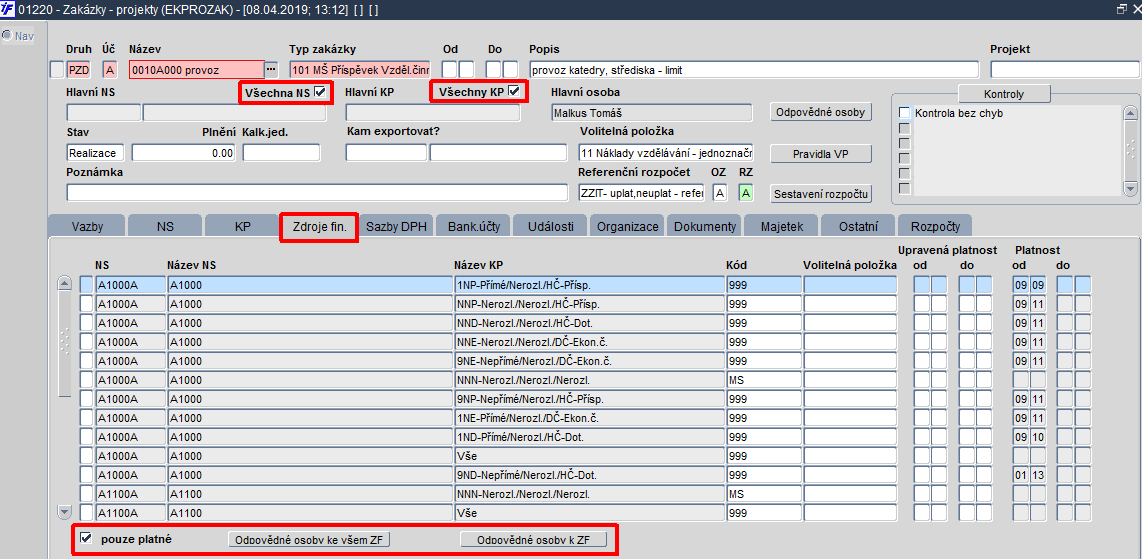This screenshot has height=559, width=1142.
Task: Click the OZ field with A
Action: pyautogui.click(x=720, y=193)
